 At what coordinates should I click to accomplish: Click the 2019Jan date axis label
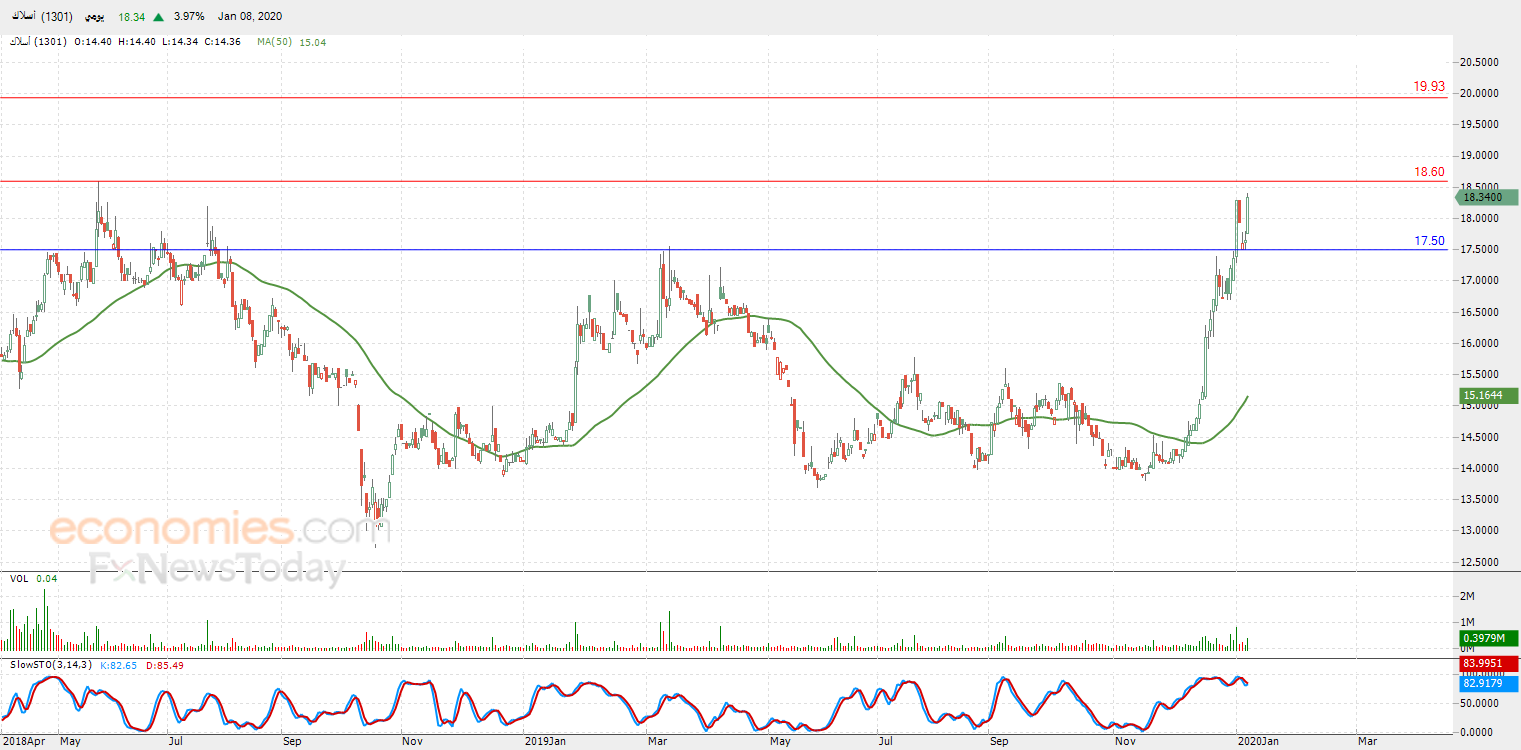[547, 742]
